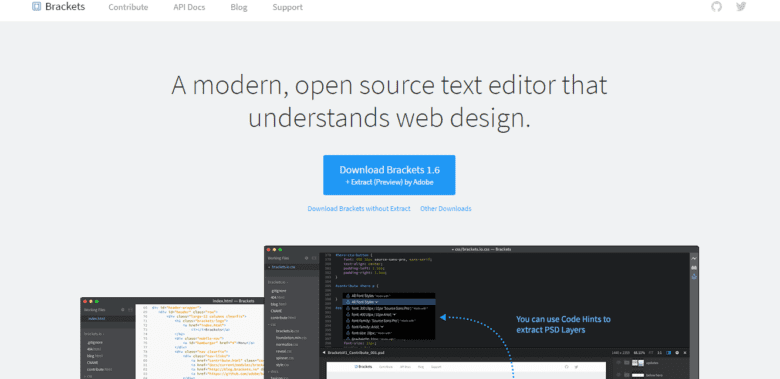Toggle the blue panel layout icon in PSD bar
The image size is (780, 379).
[x=669, y=353]
